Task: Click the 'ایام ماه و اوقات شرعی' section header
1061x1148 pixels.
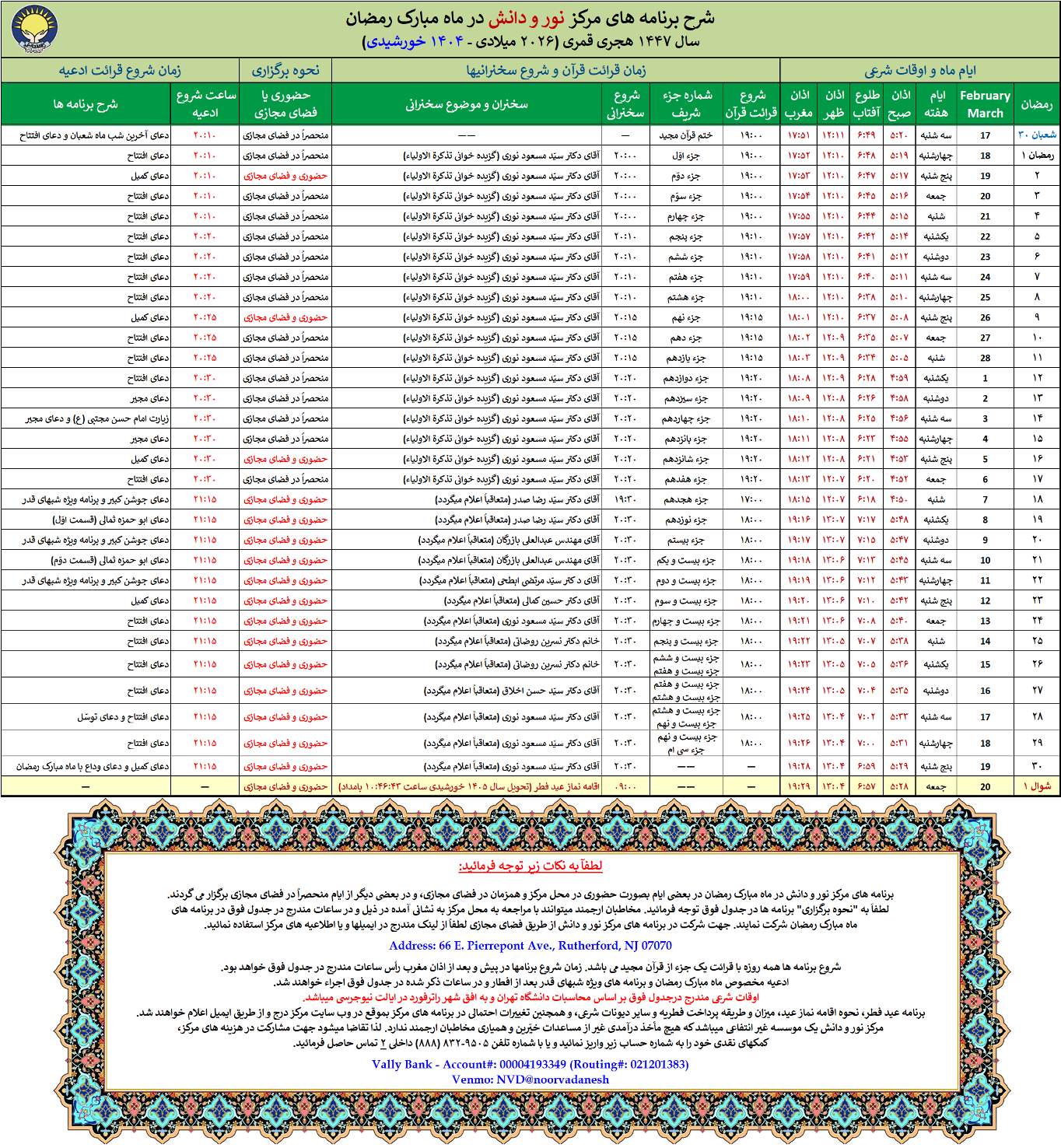Action: point(919,71)
